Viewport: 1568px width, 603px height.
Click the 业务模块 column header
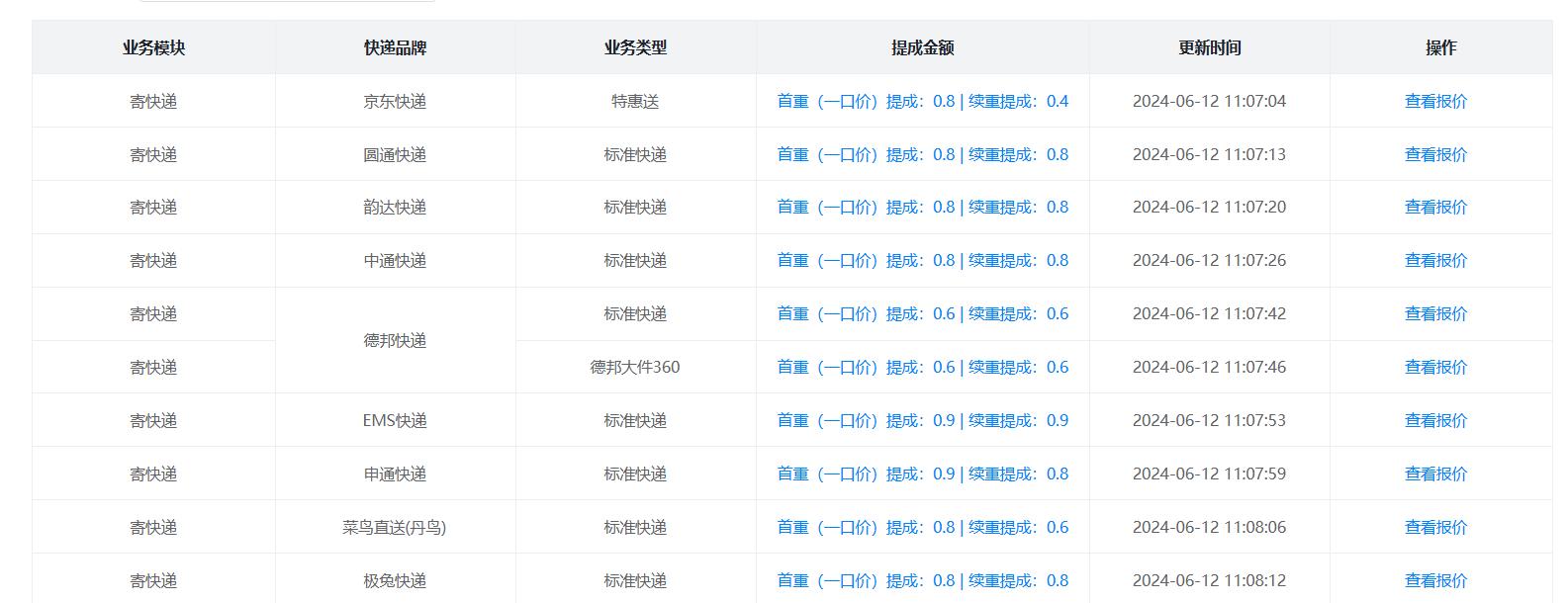click(x=153, y=47)
